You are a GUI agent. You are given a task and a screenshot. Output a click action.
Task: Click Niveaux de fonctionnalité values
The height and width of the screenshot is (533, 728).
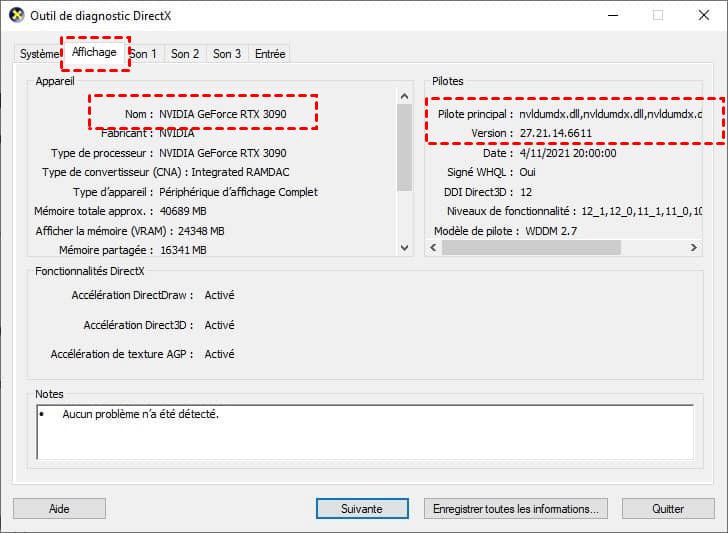pyautogui.click(x=642, y=211)
